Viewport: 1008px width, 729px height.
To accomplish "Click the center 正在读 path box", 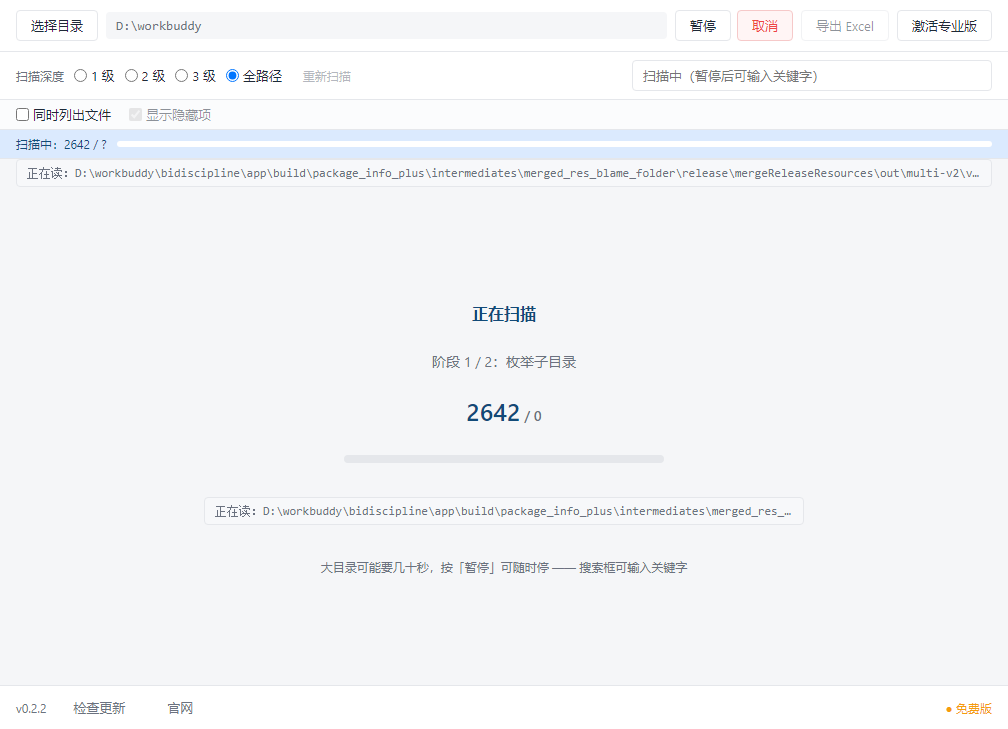I will (504, 511).
